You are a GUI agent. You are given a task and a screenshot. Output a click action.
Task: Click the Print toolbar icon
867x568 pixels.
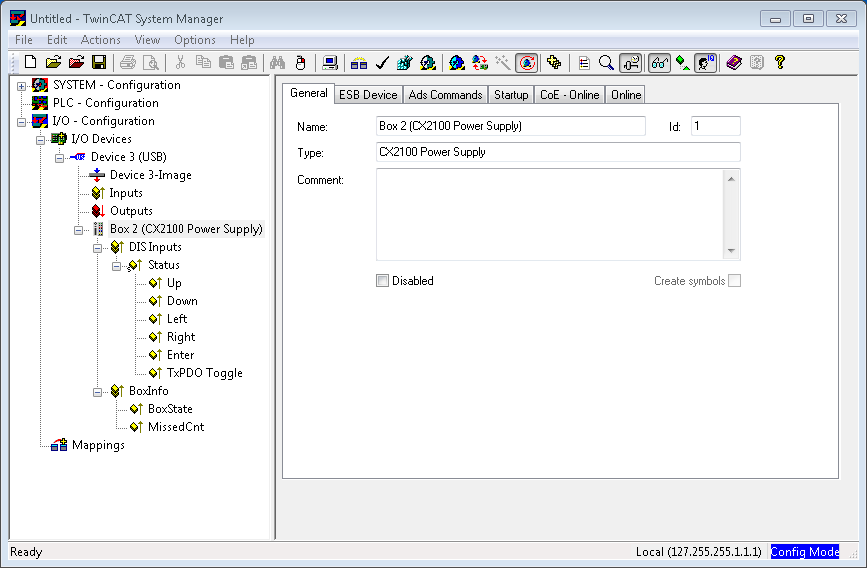(x=128, y=62)
